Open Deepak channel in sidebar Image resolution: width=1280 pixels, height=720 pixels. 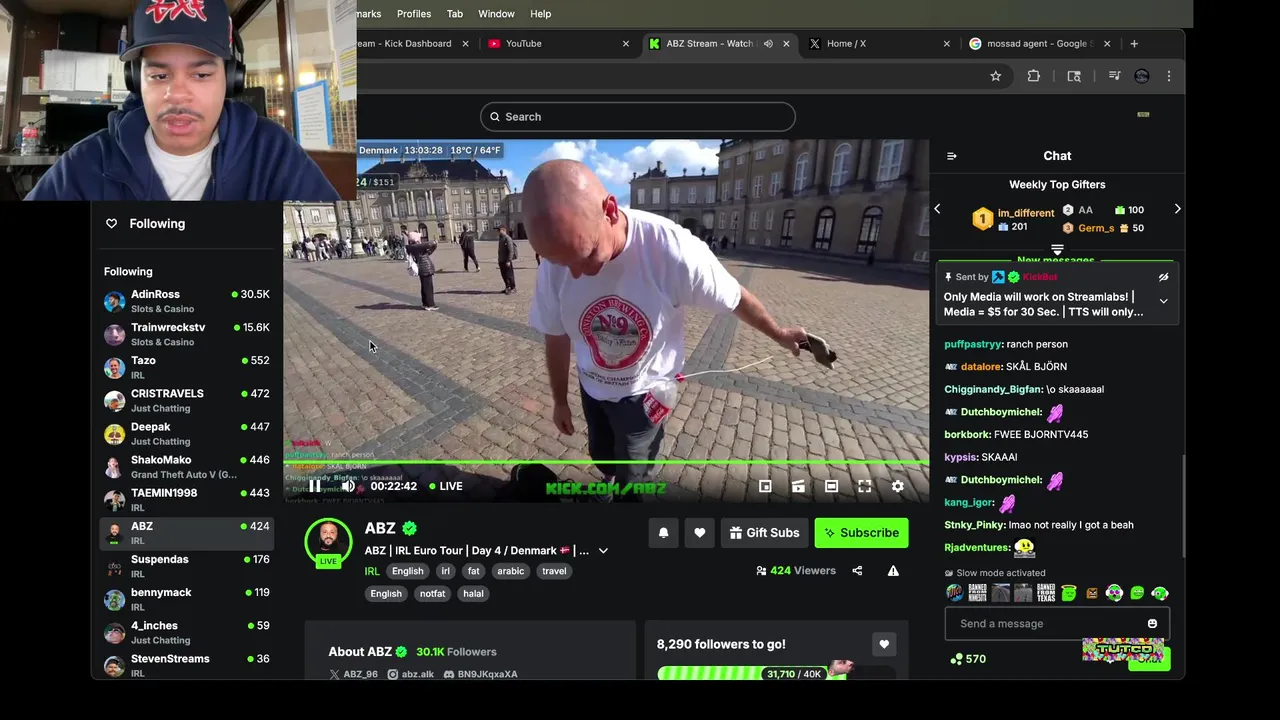pyautogui.click(x=187, y=433)
